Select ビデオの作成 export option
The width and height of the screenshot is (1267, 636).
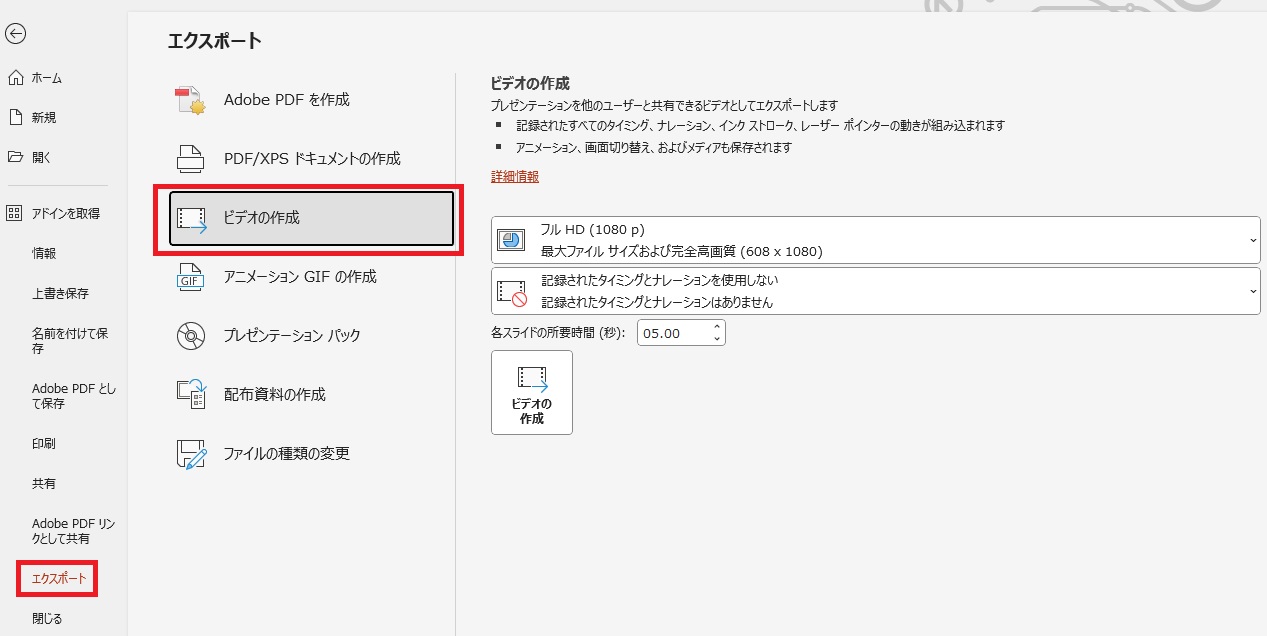coord(311,218)
